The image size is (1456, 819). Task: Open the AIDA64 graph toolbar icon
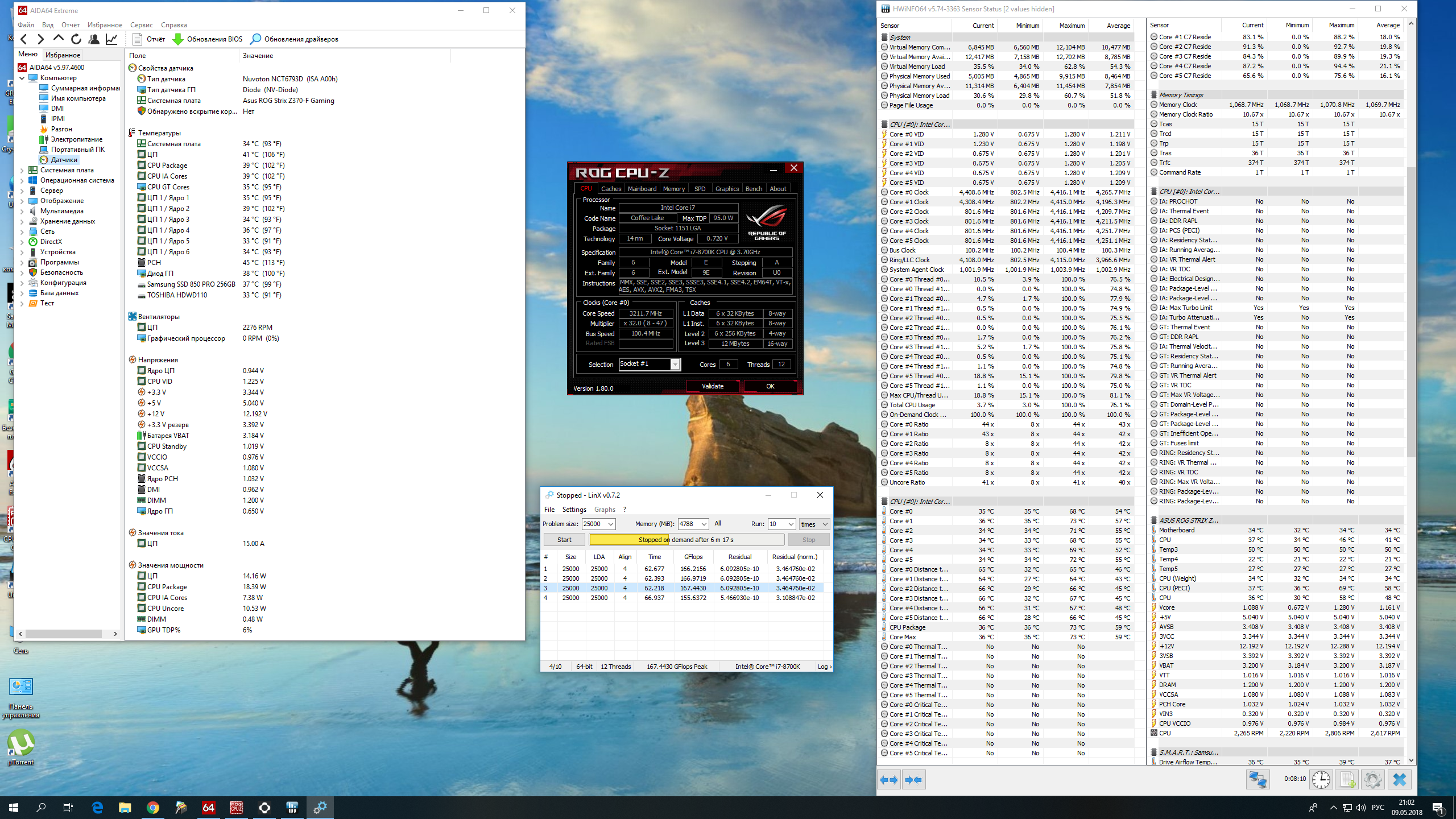112,39
